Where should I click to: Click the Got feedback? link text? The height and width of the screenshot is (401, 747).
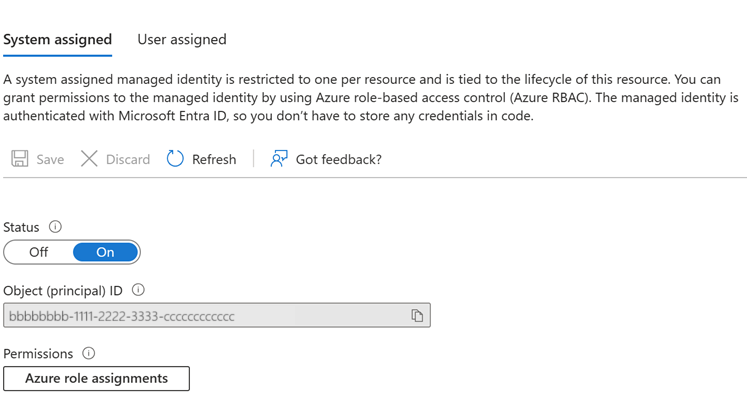(x=339, y=159)
